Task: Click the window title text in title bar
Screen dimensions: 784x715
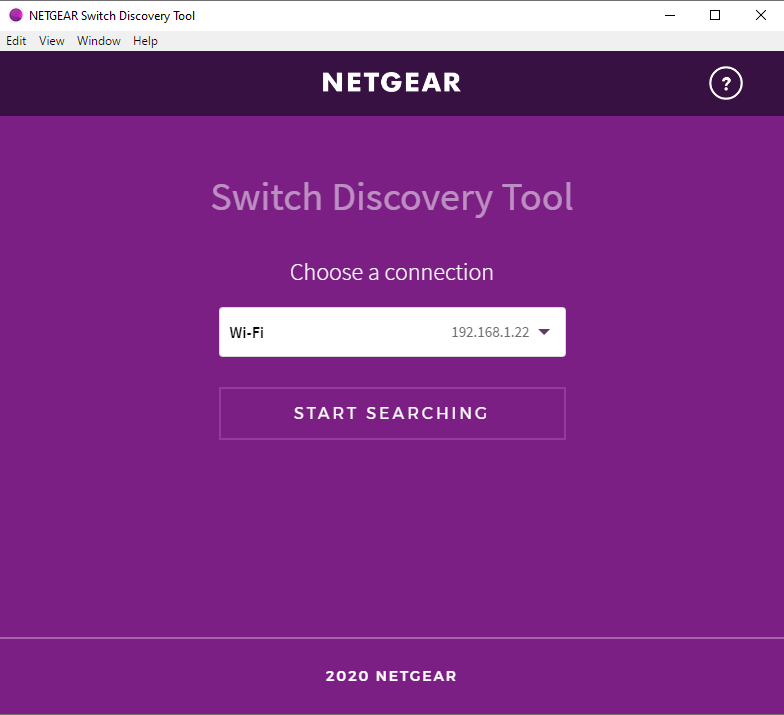Action: click(112, 16)
